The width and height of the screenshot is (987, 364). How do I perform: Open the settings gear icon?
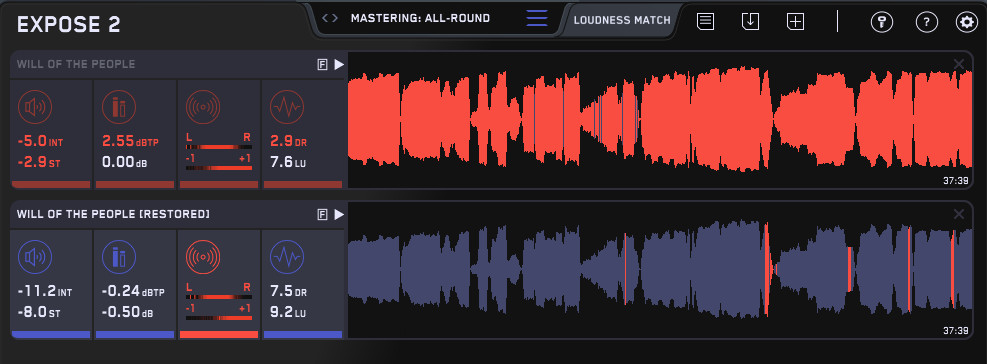(966, 22)
